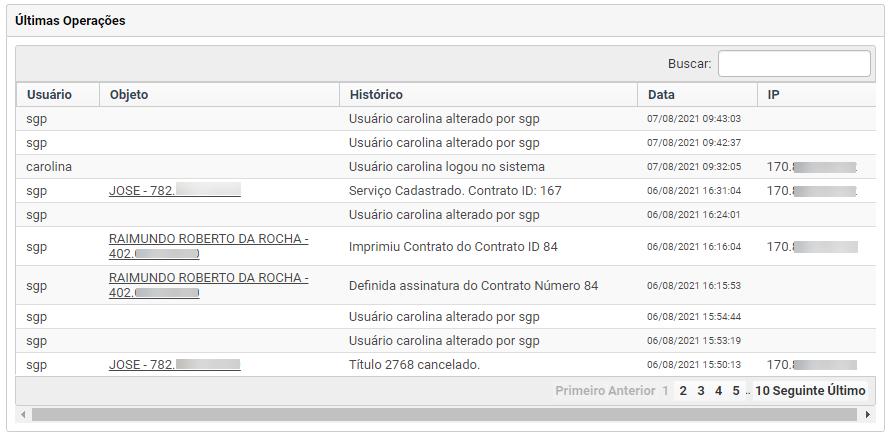
Task: Go to page 10 of results
Action: [x=762, y=391]
